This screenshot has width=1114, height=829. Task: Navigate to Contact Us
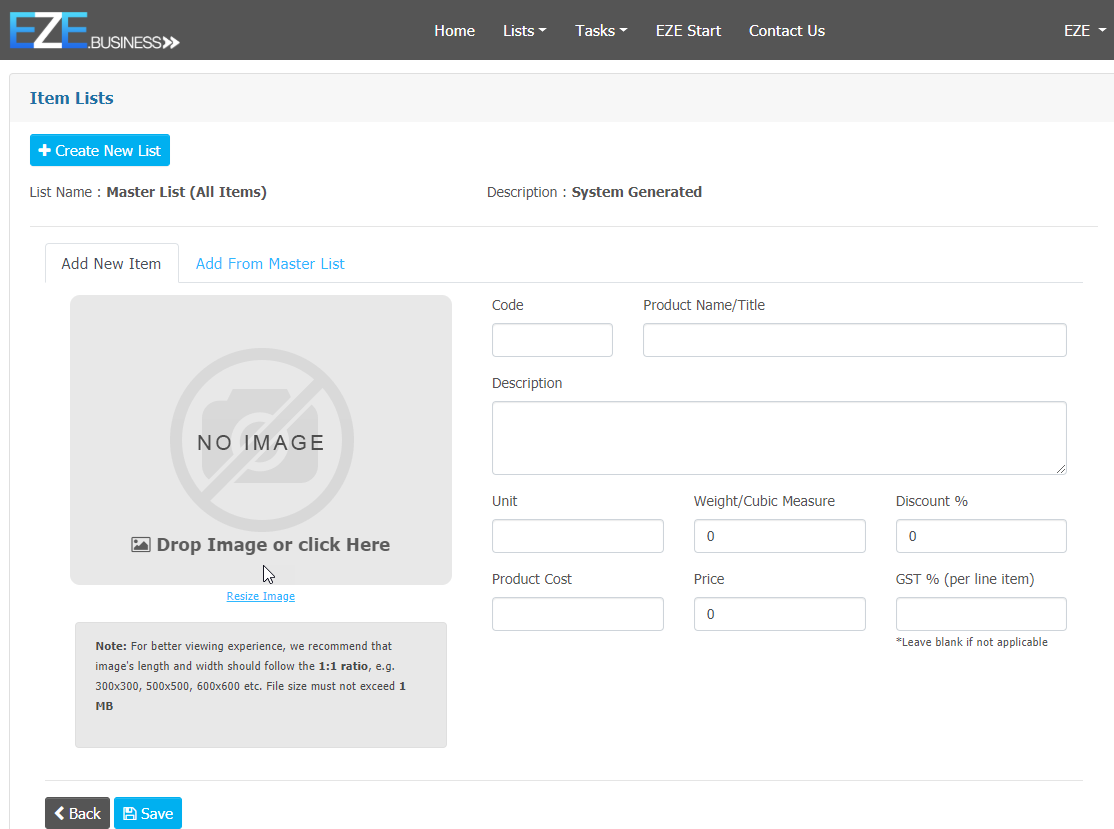click(x=786, y=31)
